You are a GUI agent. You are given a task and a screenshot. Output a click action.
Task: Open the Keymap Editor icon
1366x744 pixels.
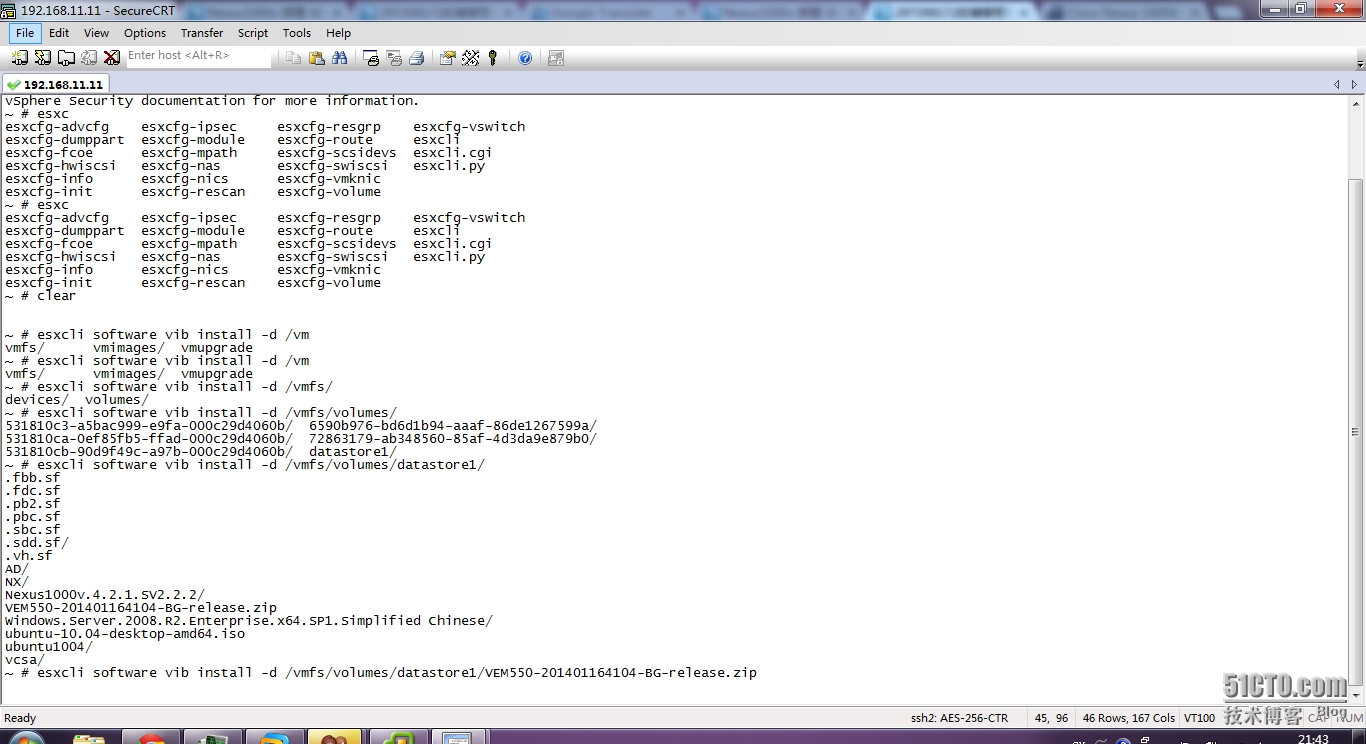point(470,58)
